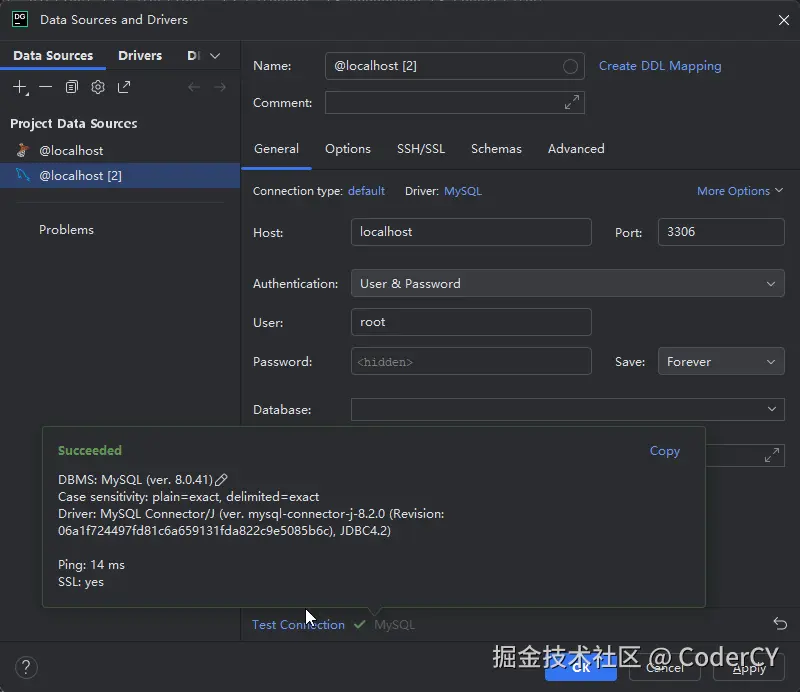Remove selected data source with minus icon
The height and width of the screenshot is (692, 800).
45,87
